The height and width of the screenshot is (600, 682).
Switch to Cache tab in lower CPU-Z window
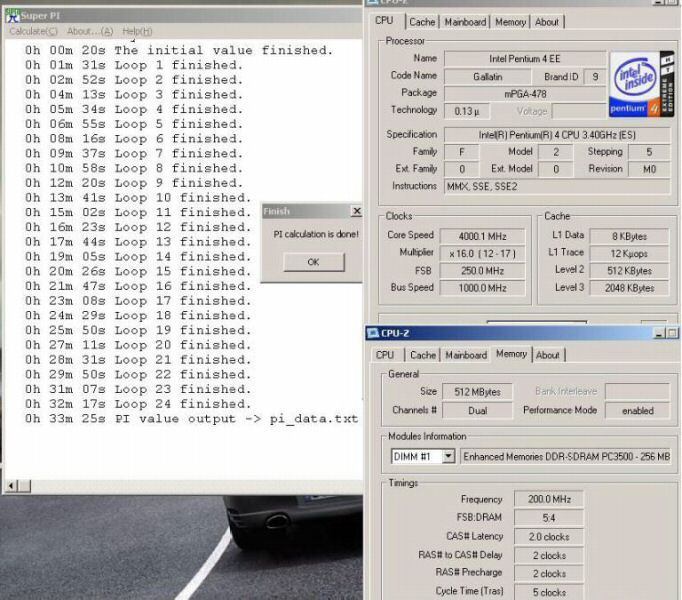[423, 355]
